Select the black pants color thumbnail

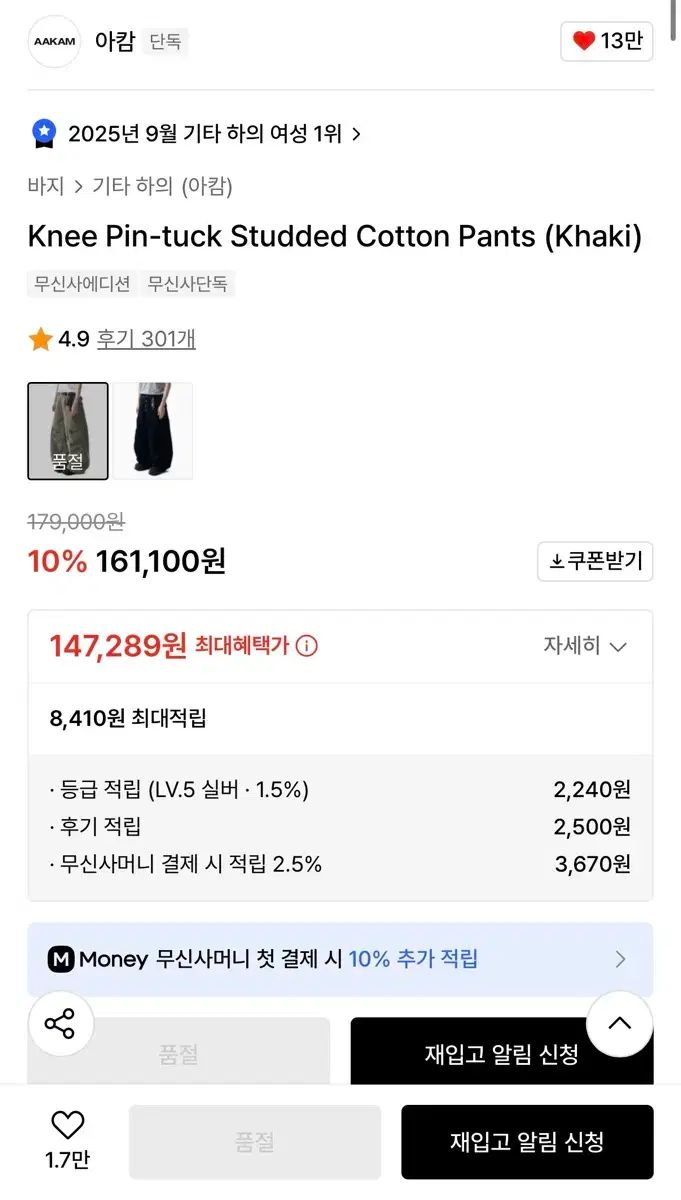[153, 431]
